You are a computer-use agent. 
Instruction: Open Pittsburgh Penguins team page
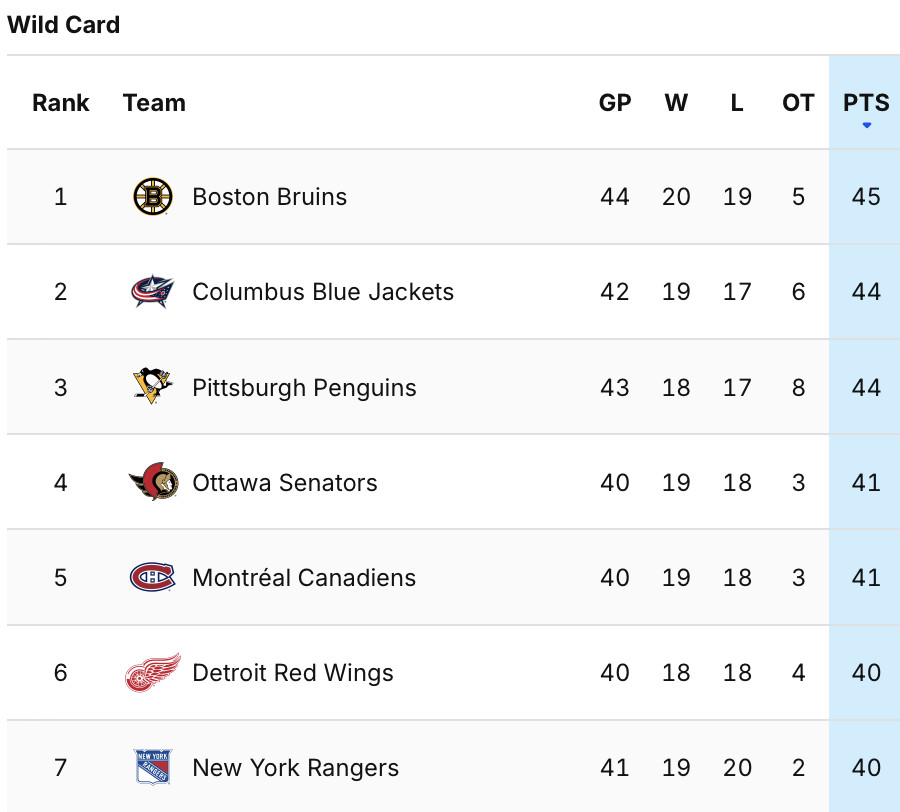coord(304,388)
